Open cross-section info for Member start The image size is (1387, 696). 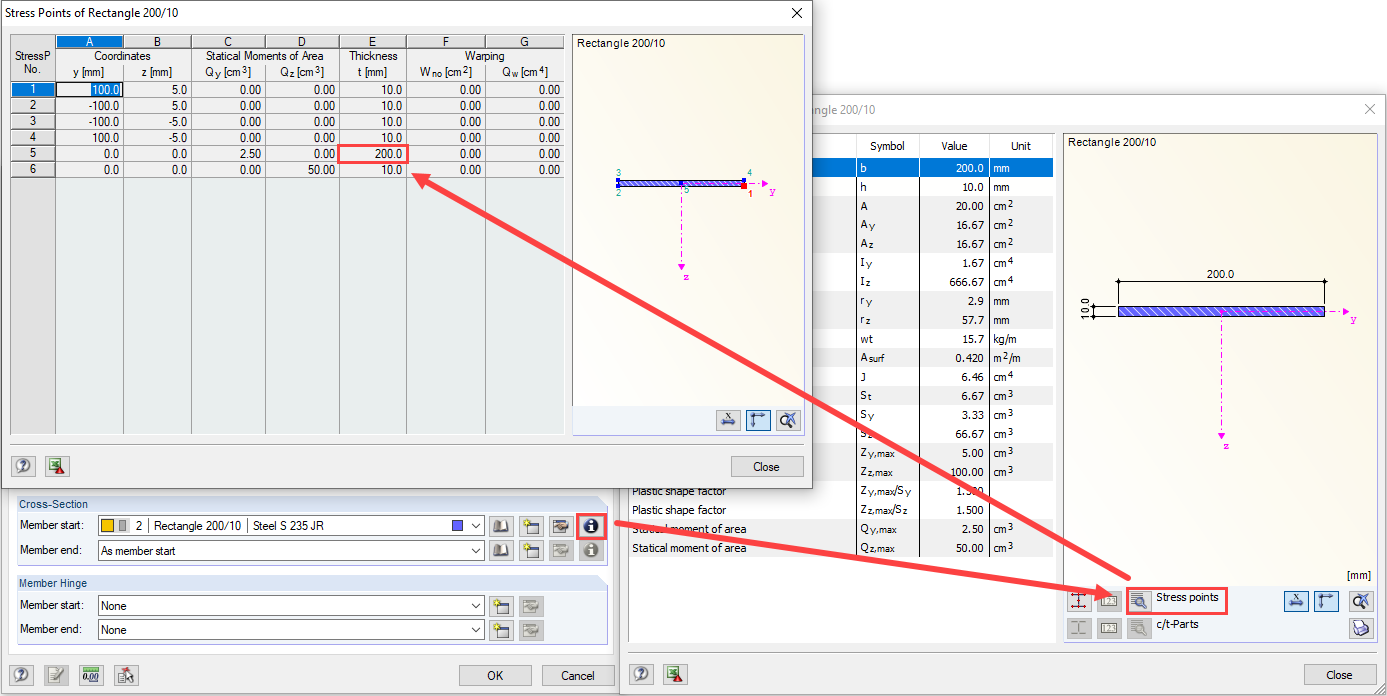(x=591, y=525)
